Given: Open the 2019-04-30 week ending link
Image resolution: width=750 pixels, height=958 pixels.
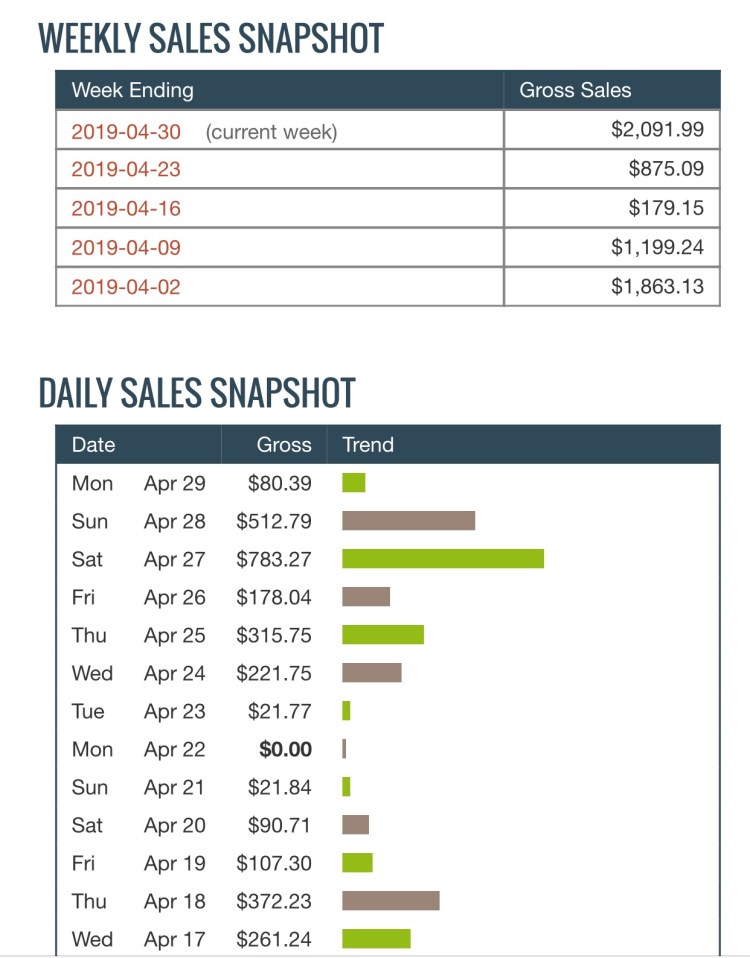Looking at the screenshot, I should click(x=126, y=131).
